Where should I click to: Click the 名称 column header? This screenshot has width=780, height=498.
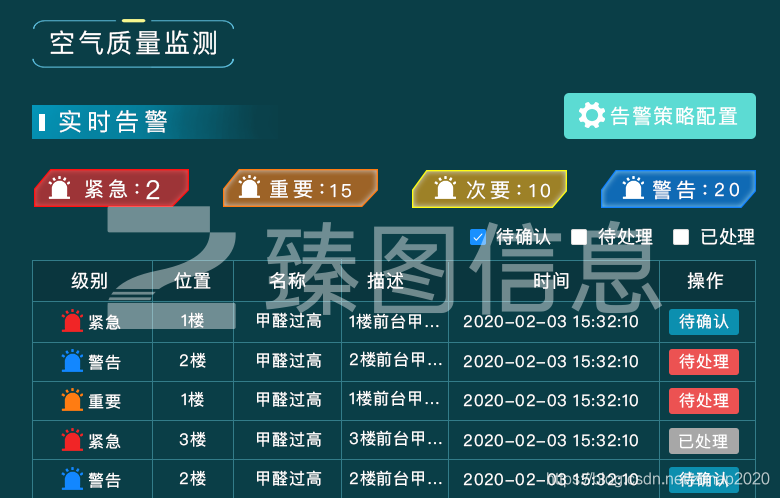[x=288, y=281]
